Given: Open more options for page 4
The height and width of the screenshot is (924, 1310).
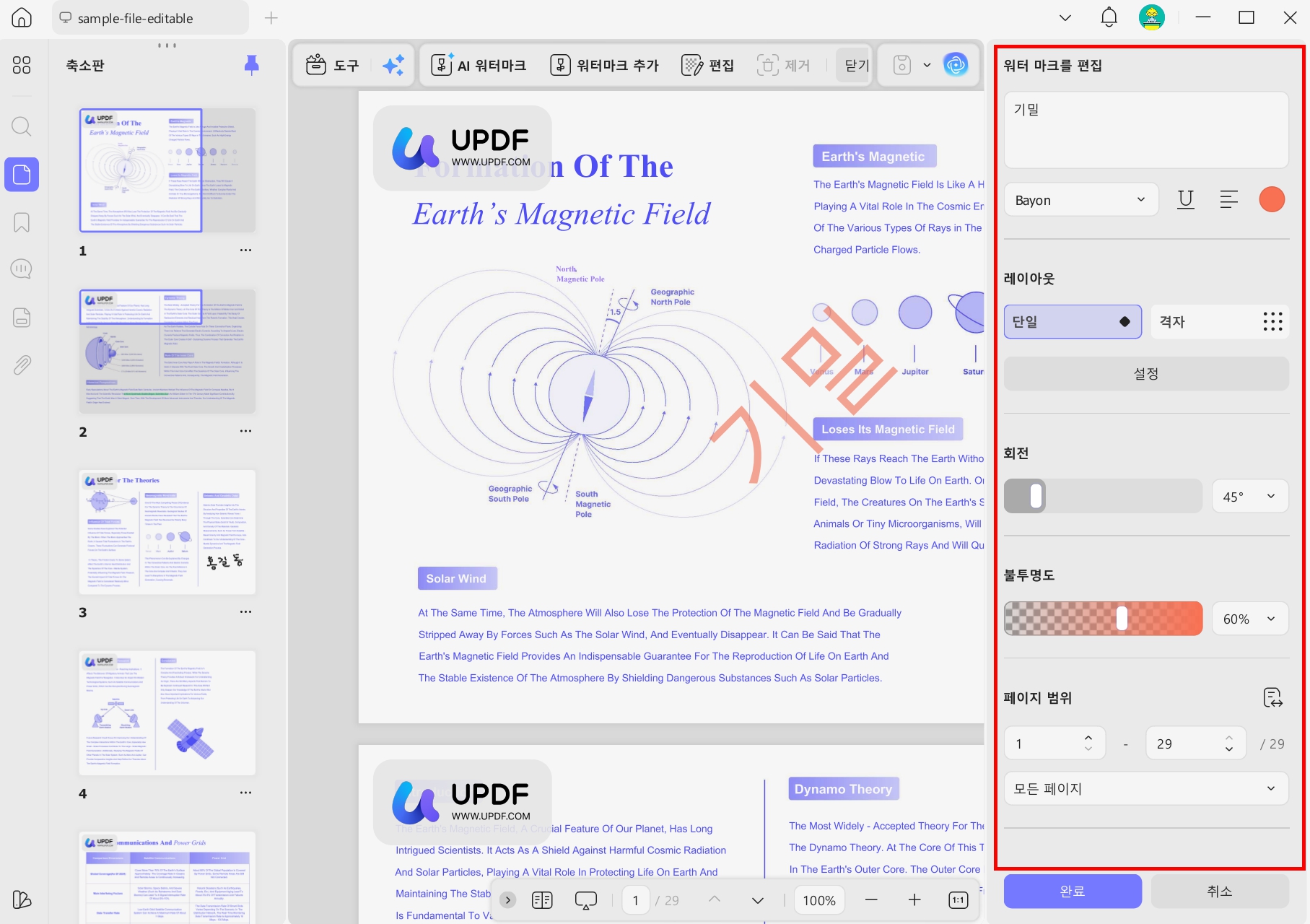Looking at the screenshot, I should point(245,793).
